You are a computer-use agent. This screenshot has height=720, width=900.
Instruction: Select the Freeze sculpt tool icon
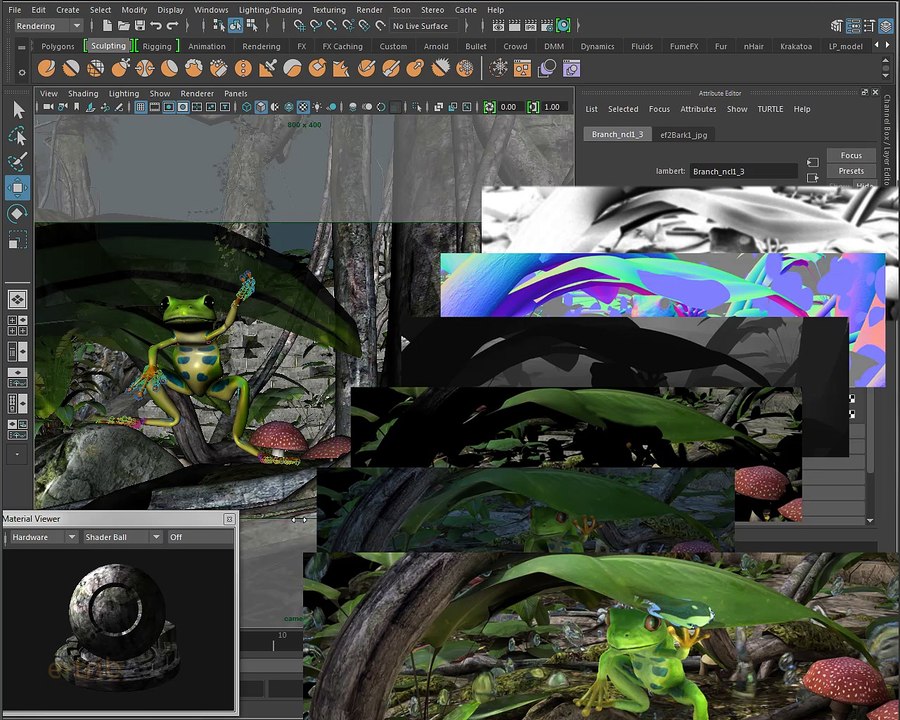coord(465,68)
